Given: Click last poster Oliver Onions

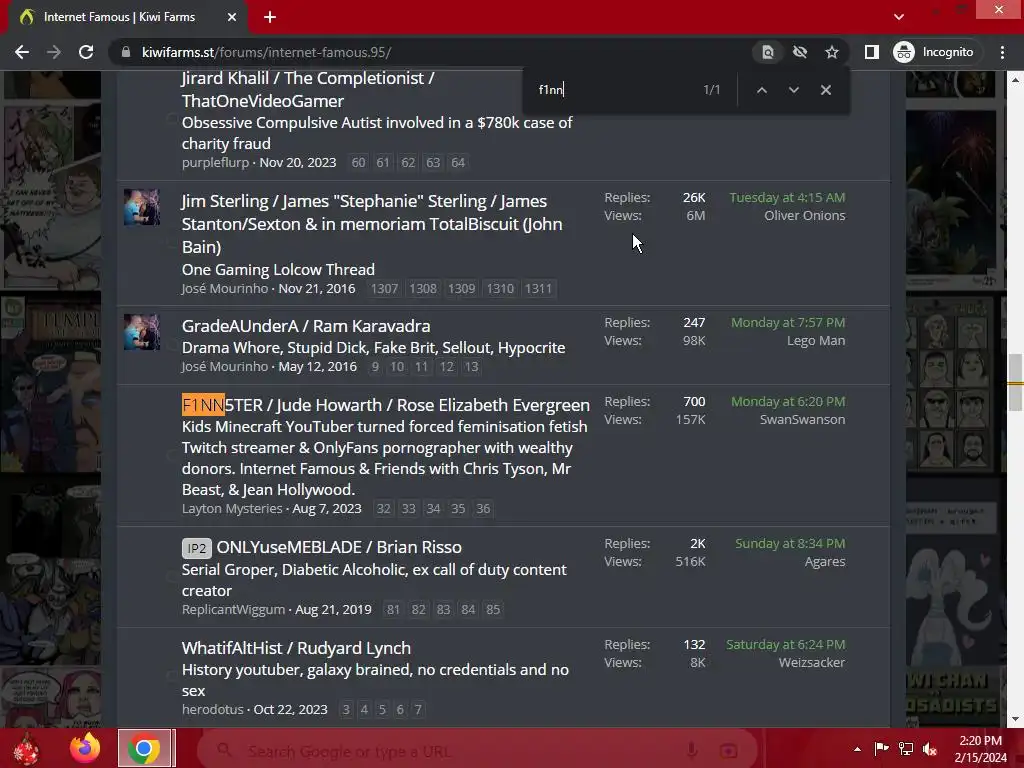Looking at the screenshot, I should tap(805, 216).
